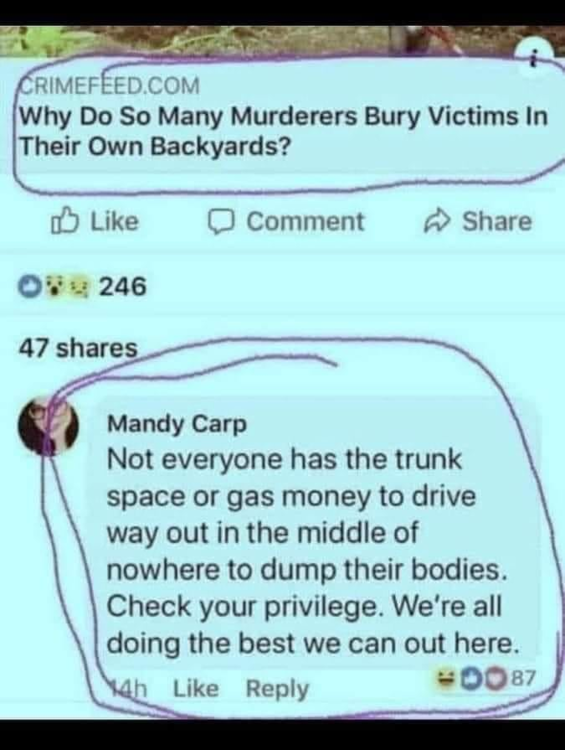Open the 246 reactions count
This screenshot has width=565, height=750.
pyautogui.click(x=122, y=287)
